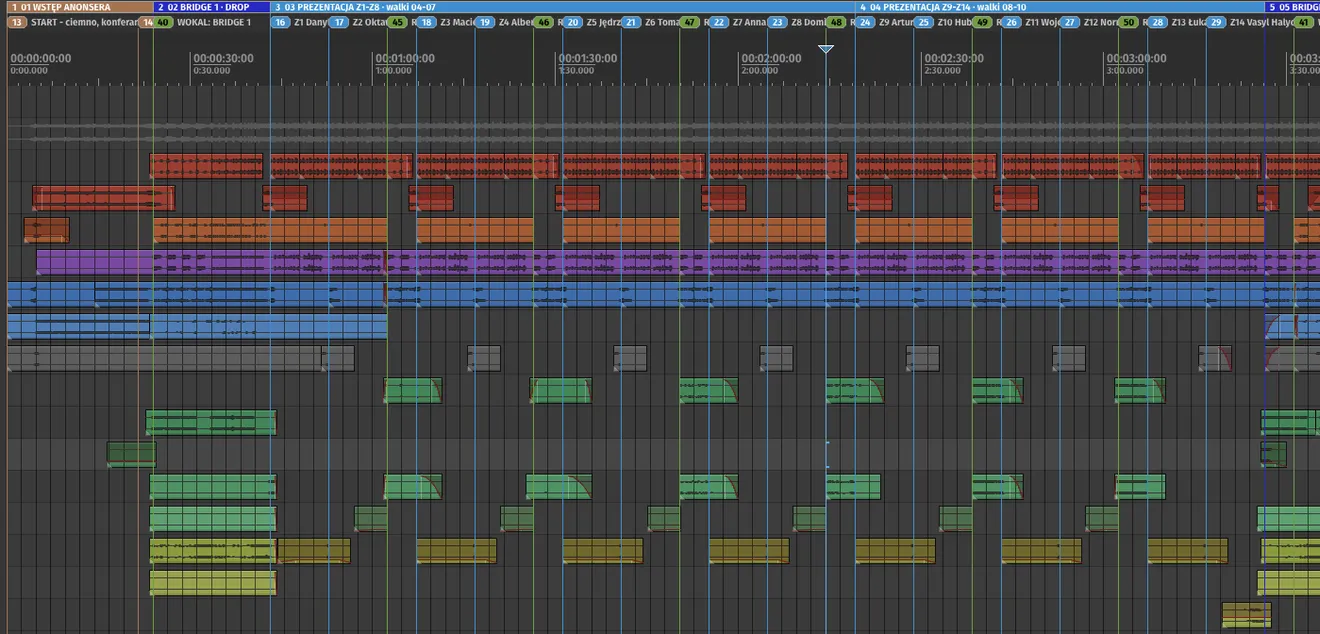The width and height of the screenshot is (1320, 634).
Task: Click the green marker badge 47
Action: [x=689, y=22]
